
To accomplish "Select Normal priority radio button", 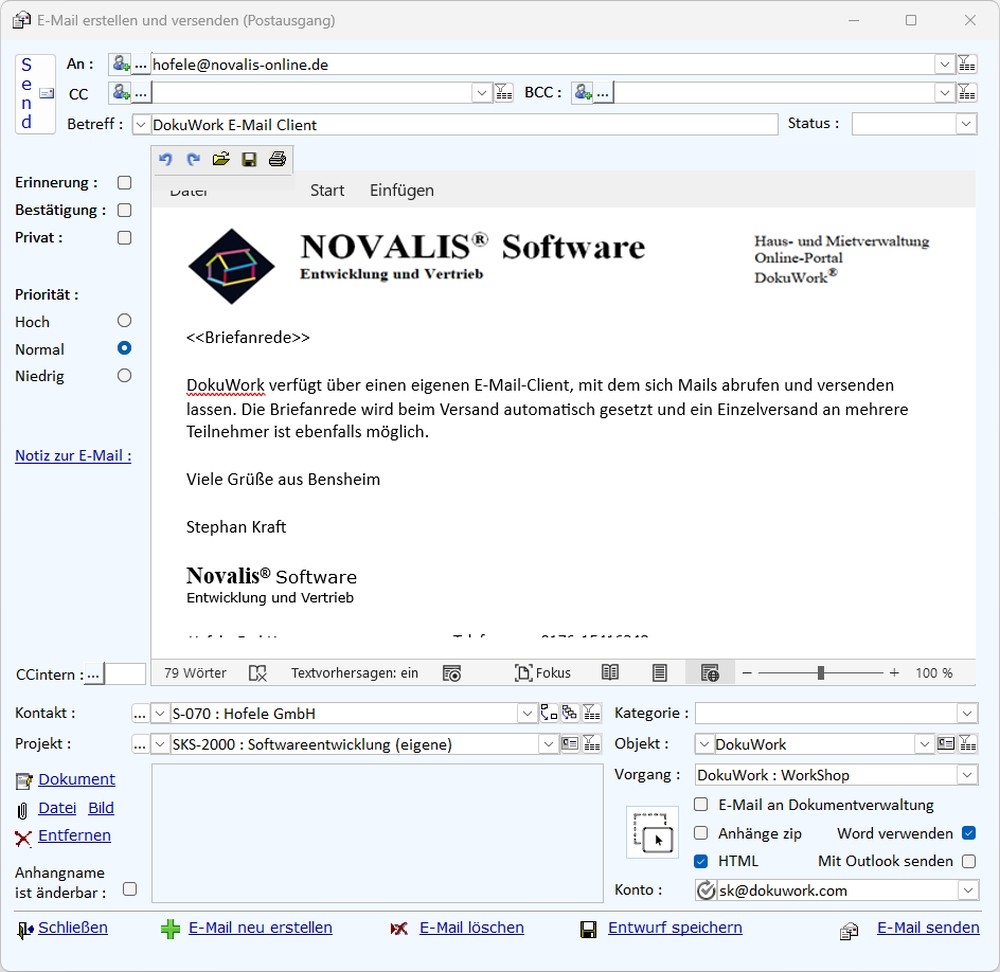I will [x=124, y=348].
